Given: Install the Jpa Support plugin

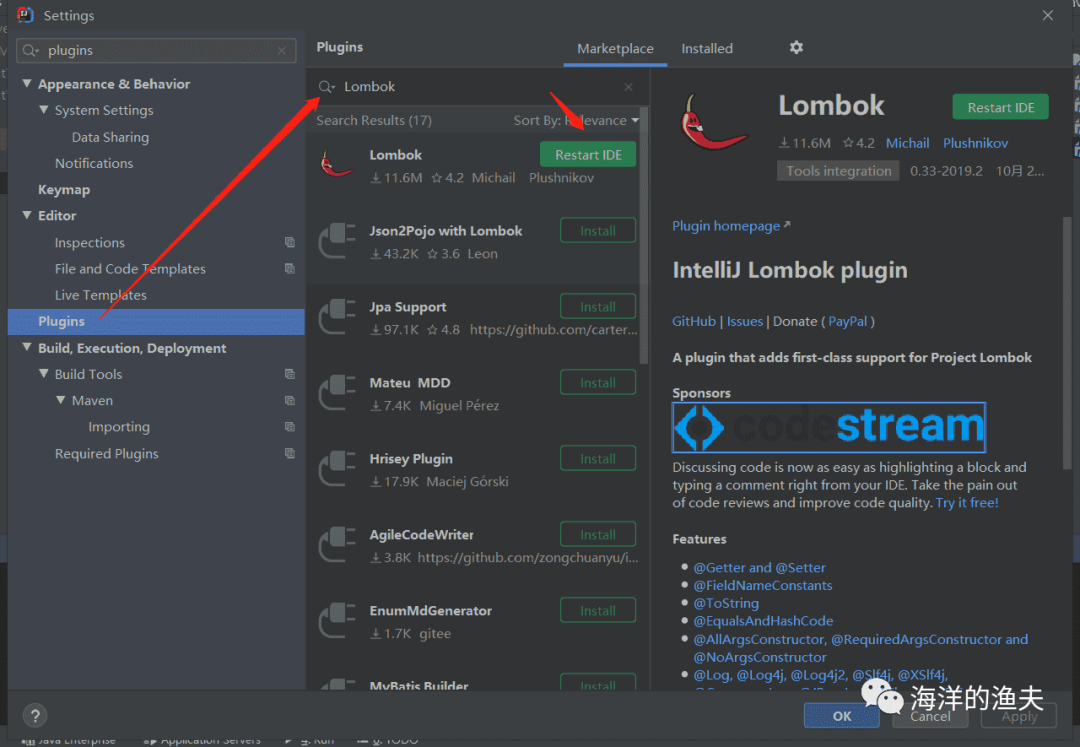Looking at the screenshot, I should (598, 306).
